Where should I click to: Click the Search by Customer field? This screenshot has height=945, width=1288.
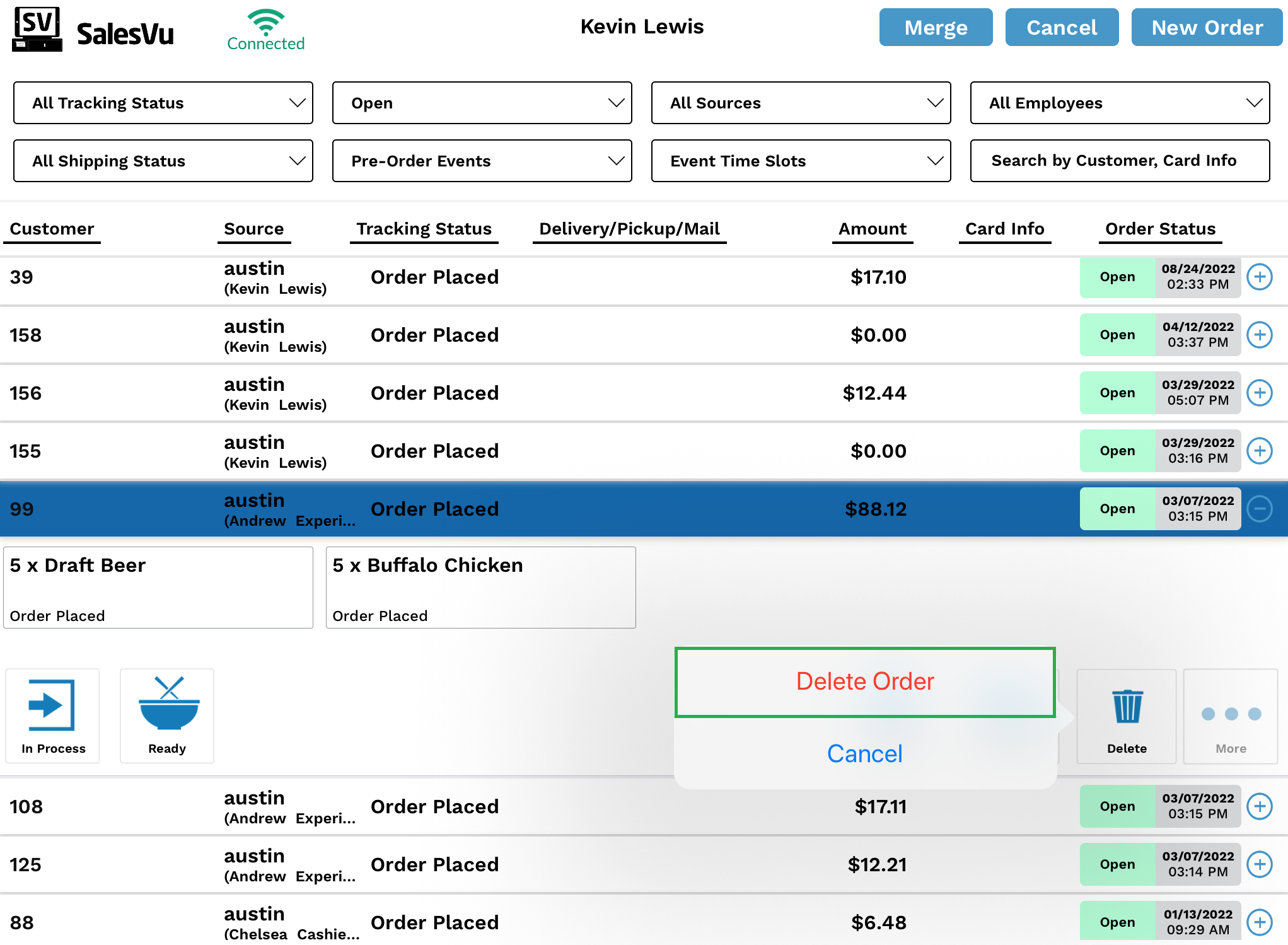click(x=1120, y=161)
